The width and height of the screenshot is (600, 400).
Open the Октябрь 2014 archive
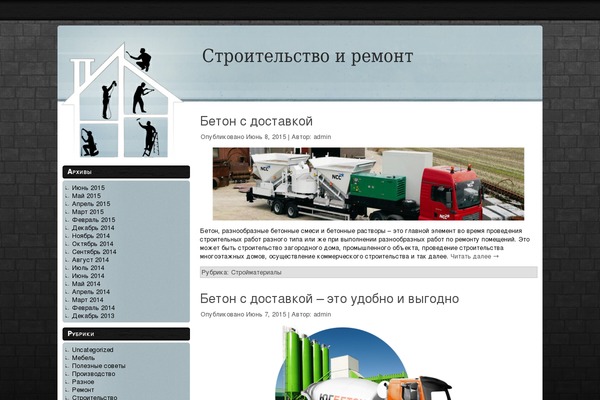pos(93,244)
